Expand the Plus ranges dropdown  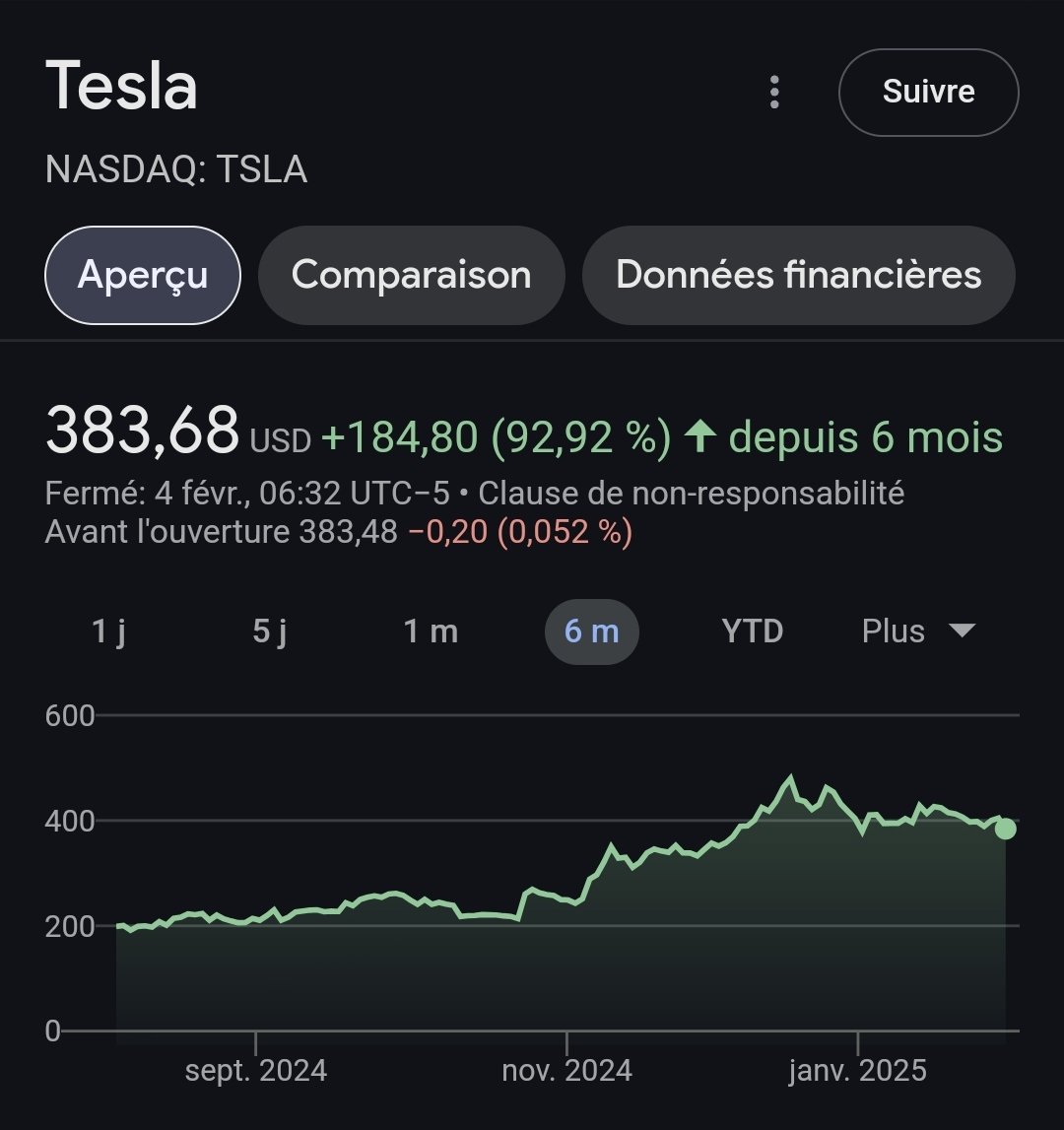point(917,631)
